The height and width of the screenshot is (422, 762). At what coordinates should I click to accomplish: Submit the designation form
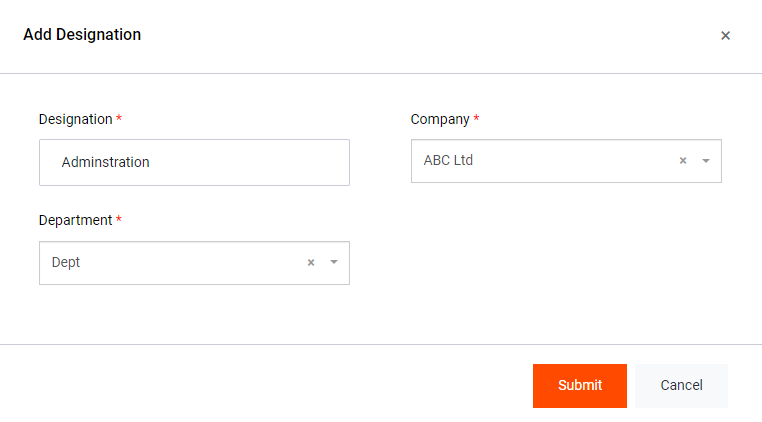pyautogui.click(x=580, y=385)
